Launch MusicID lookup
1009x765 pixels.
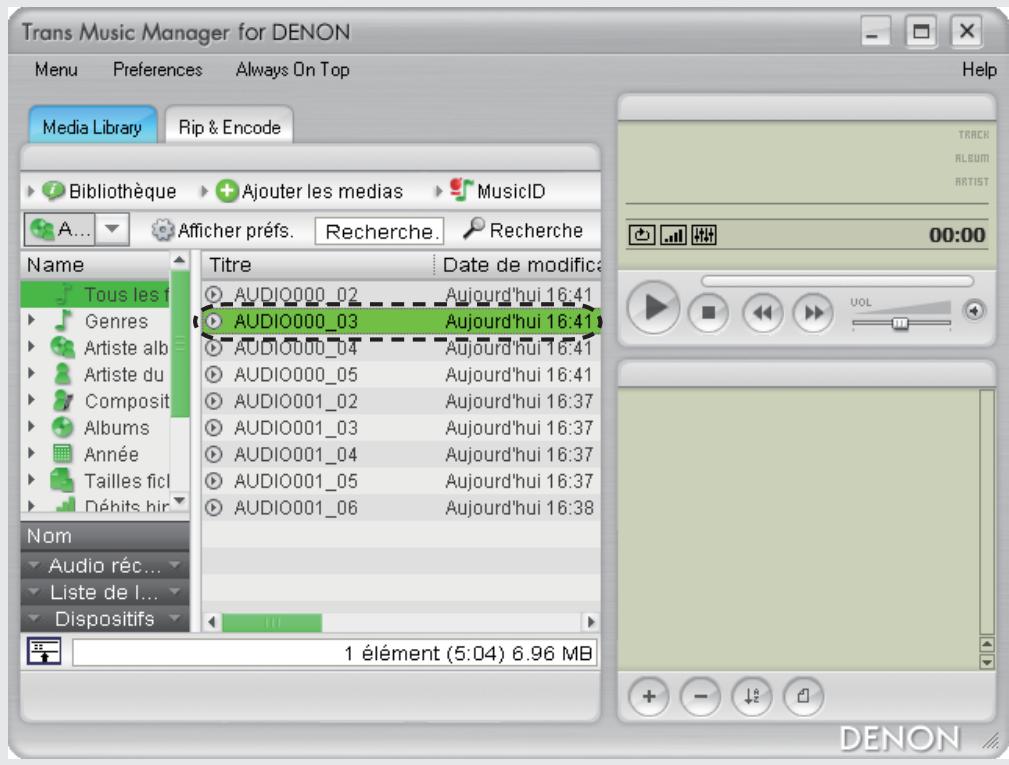point(497,190)
